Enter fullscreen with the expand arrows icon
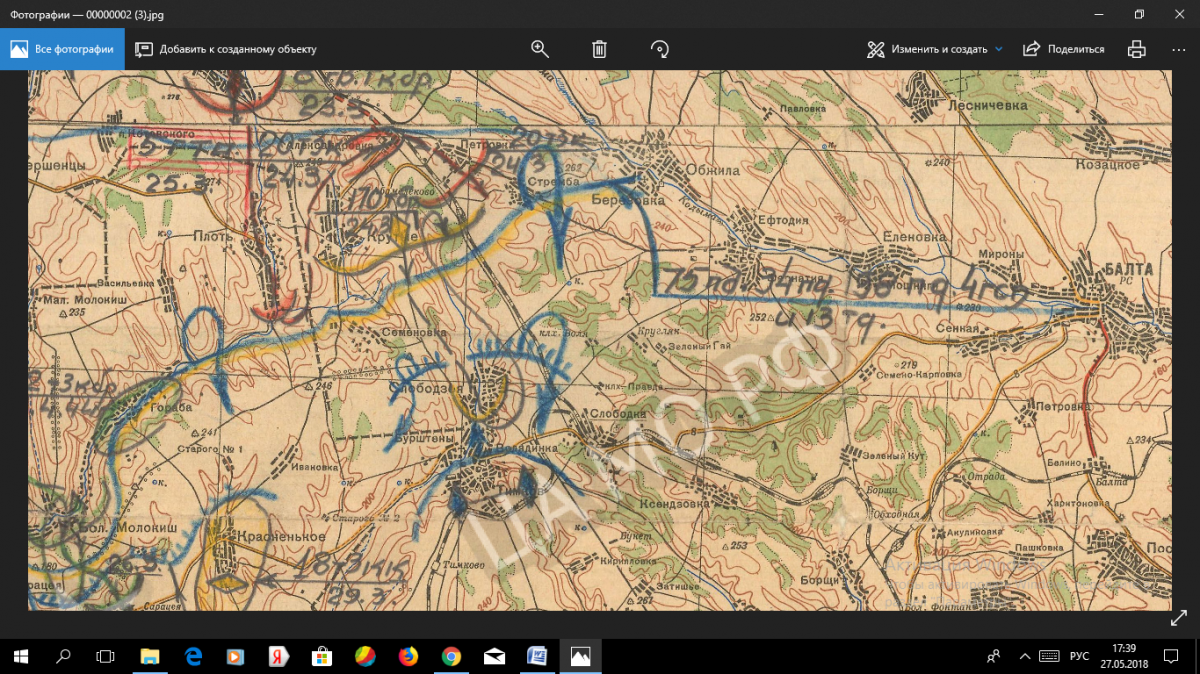 (1178, 619)
